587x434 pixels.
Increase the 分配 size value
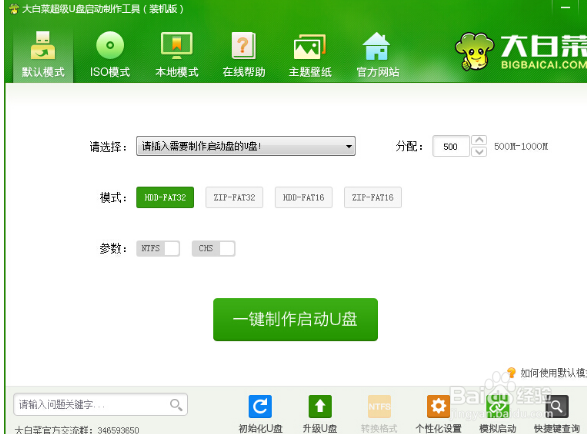coord(479,140)
